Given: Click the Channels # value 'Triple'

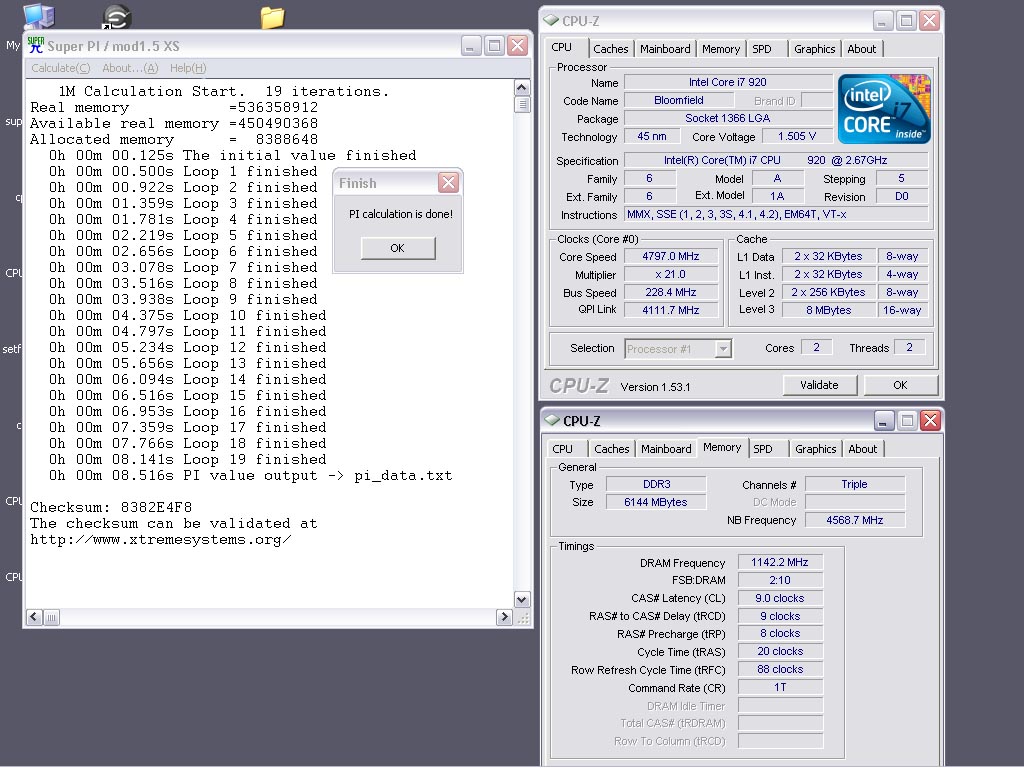Looking at the screenshot, I should [855, 485].
